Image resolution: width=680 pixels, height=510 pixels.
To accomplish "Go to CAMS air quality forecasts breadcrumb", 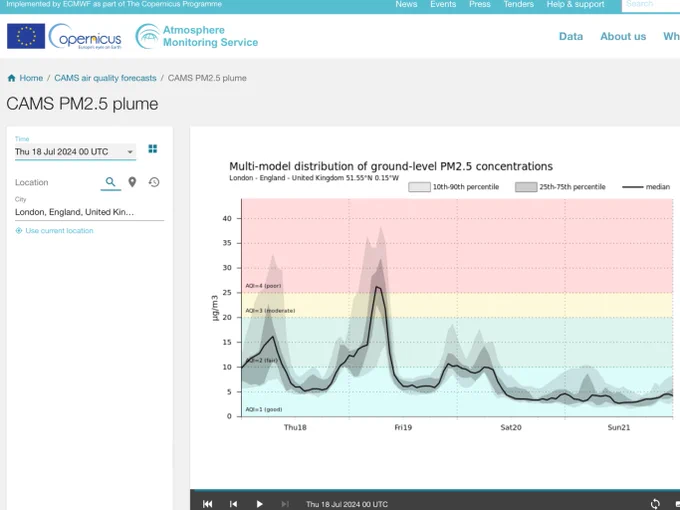I will coord(105,78).
